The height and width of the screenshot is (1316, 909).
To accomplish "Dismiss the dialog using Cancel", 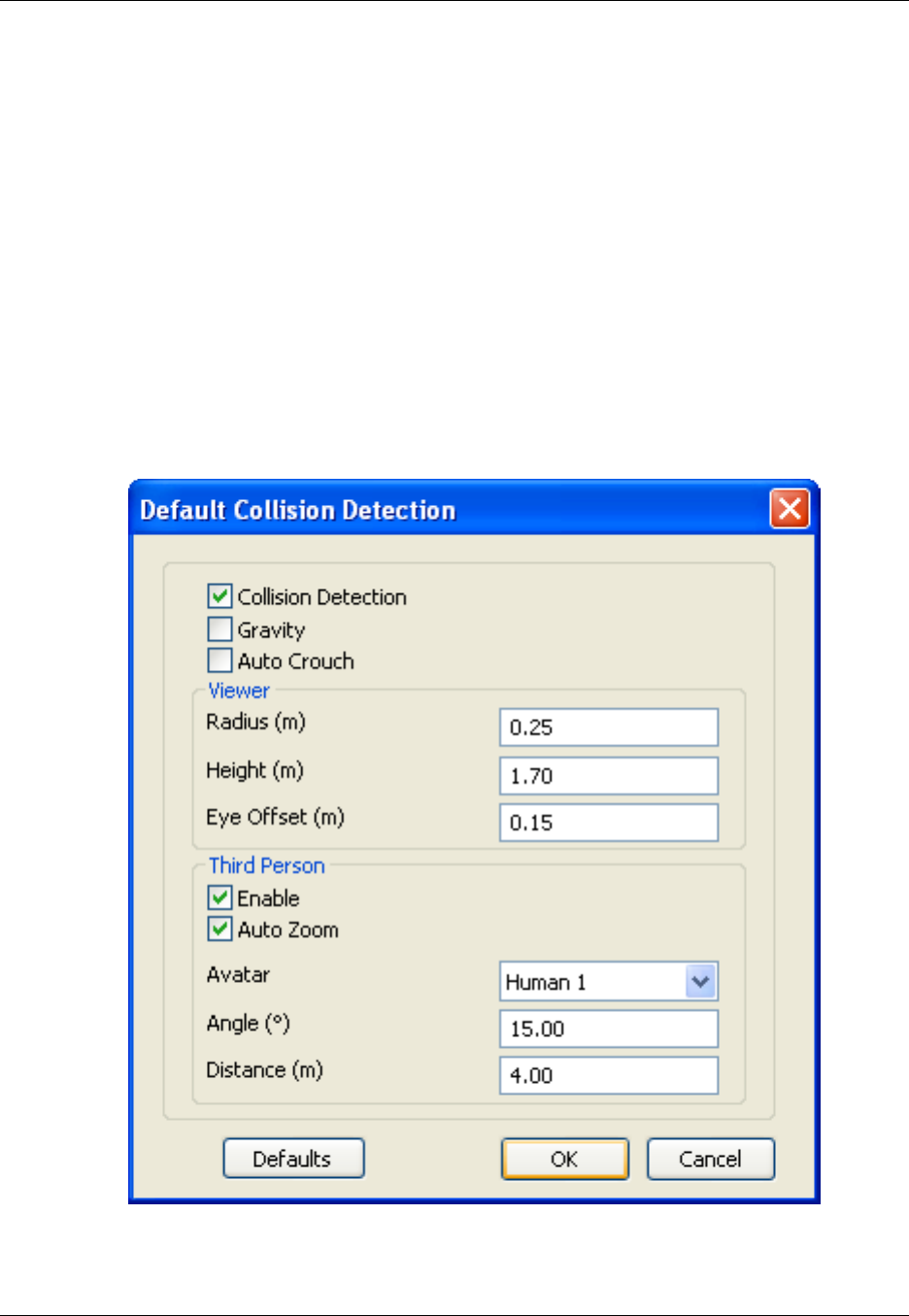I will [711, 1159].
